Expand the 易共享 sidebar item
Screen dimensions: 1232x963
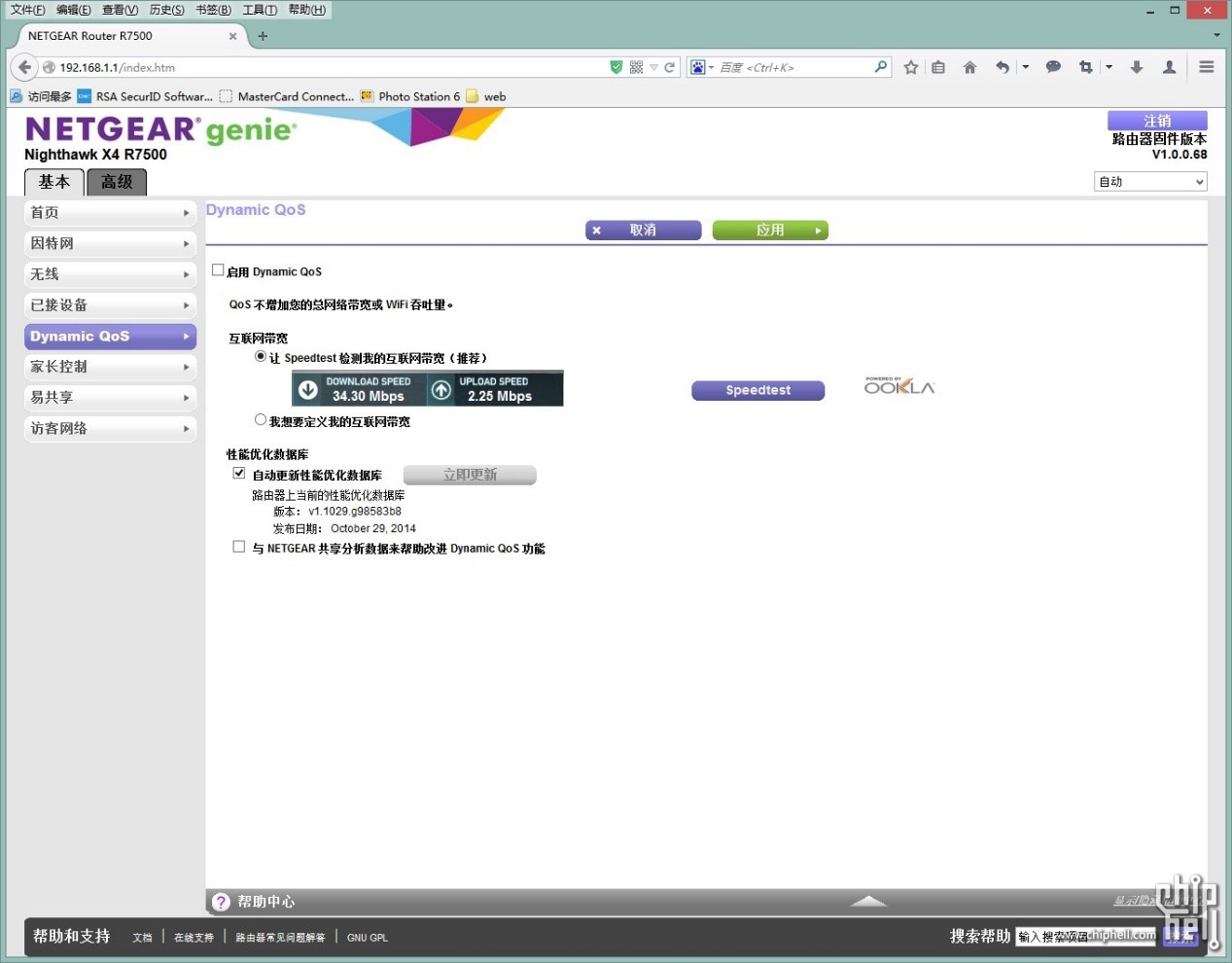click(x=110, y=398)
